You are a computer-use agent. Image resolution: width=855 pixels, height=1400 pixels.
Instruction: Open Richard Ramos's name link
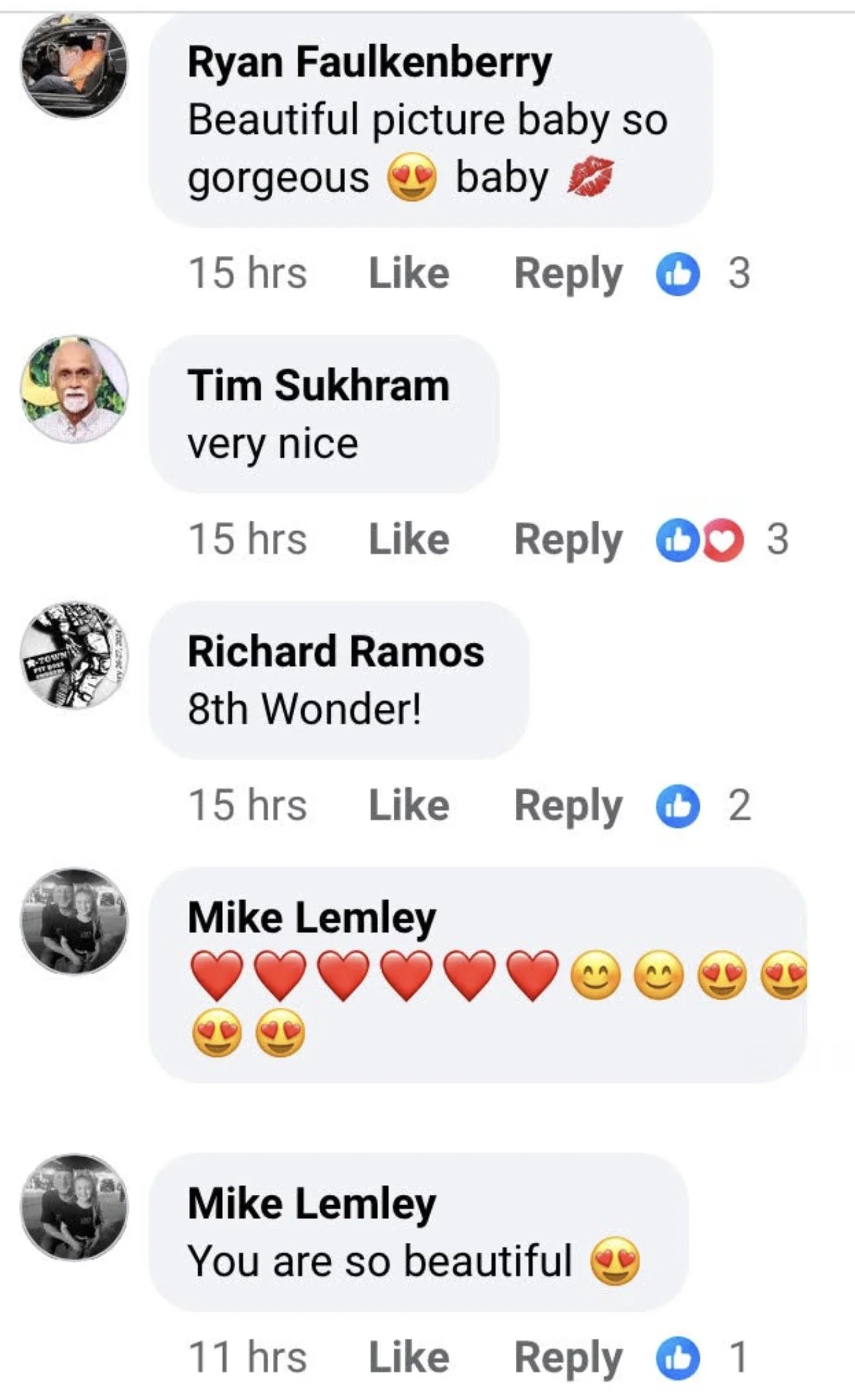click(336, 651)
